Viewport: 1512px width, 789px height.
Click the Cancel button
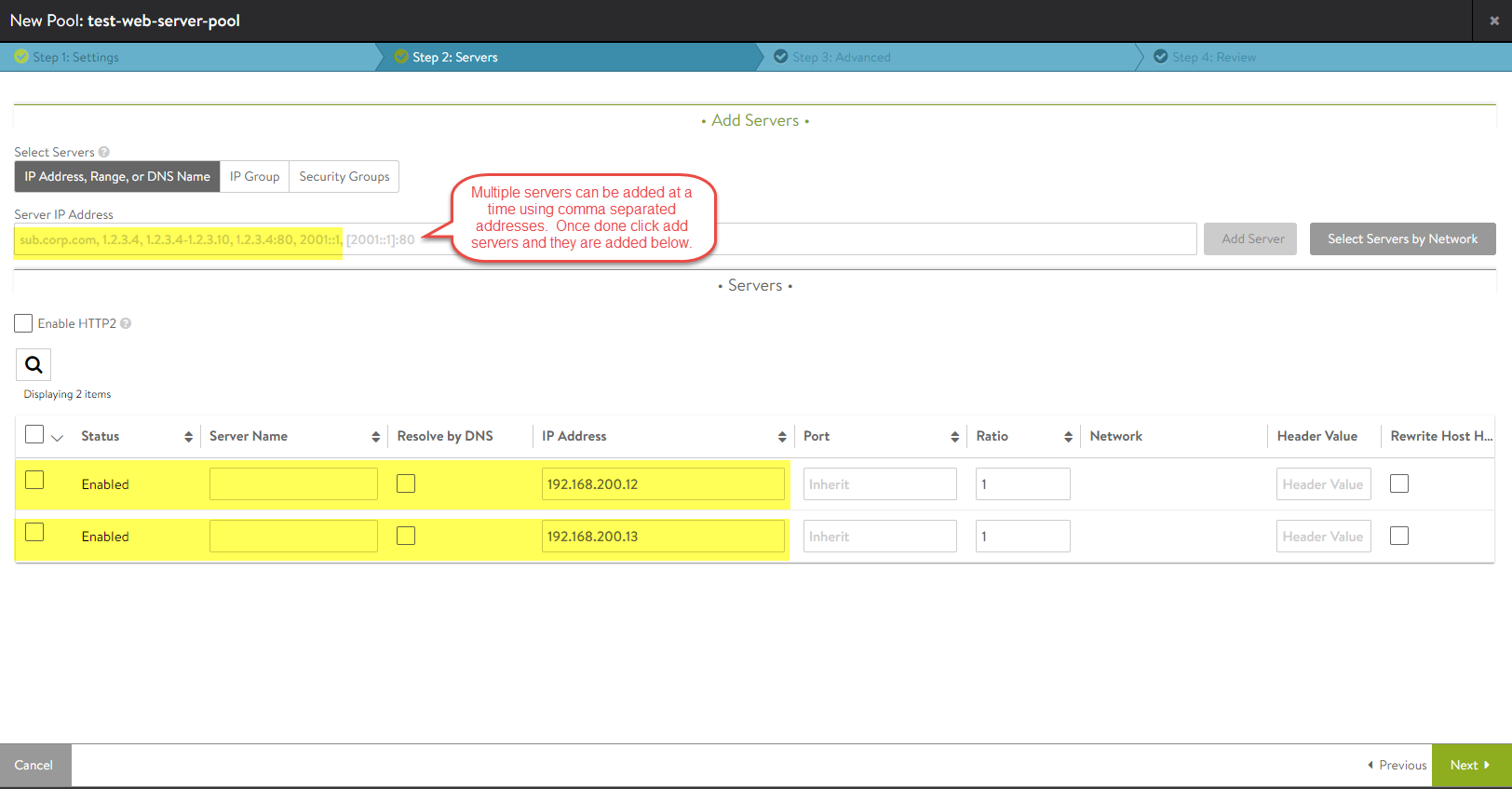(x=34, y=765)
